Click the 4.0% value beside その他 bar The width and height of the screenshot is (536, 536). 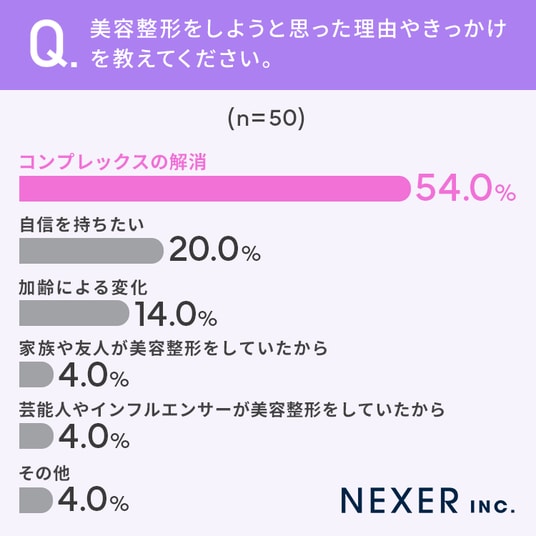tap(94, 499)
